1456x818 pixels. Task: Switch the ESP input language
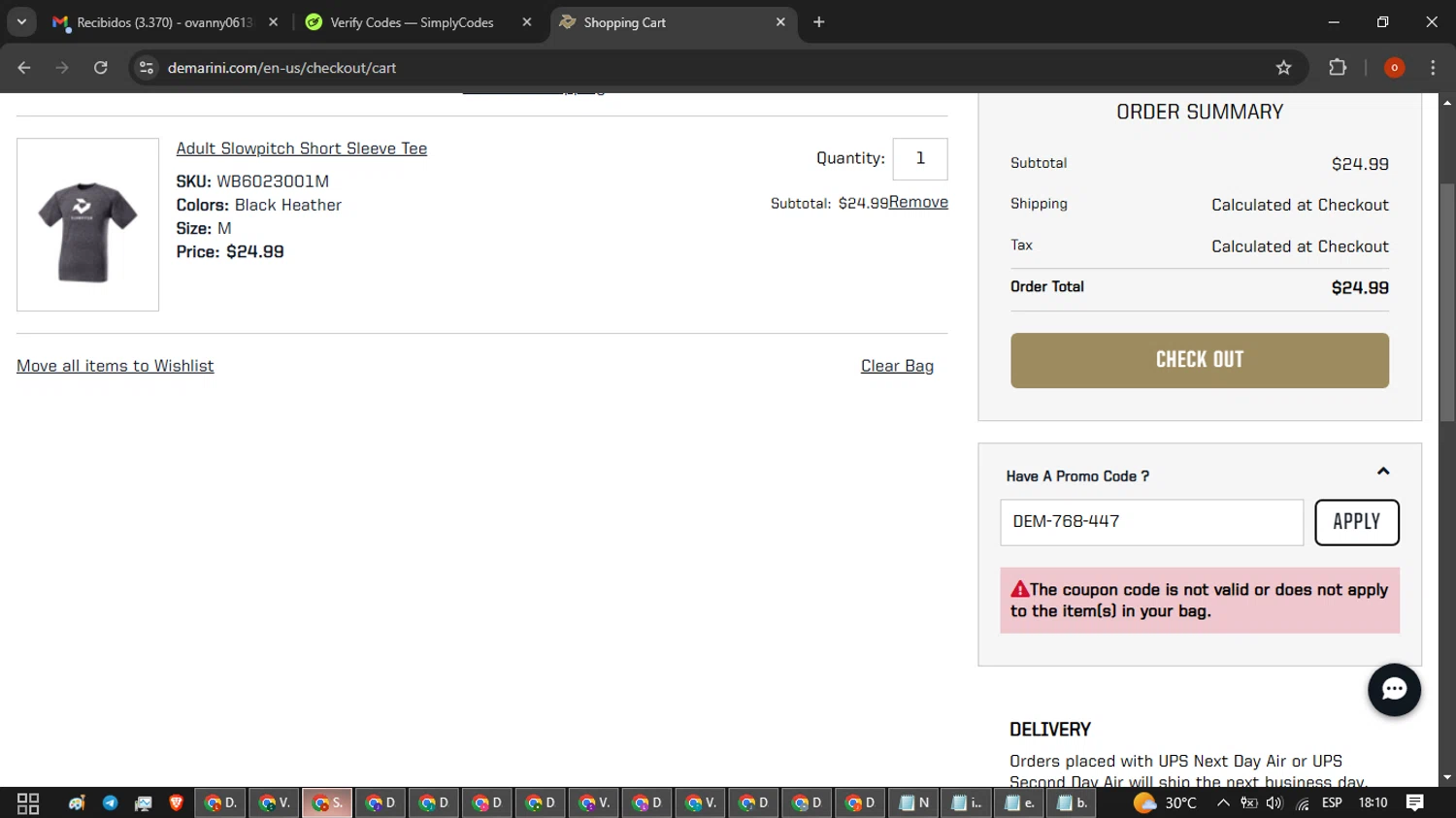click(x=1332, y=803)
